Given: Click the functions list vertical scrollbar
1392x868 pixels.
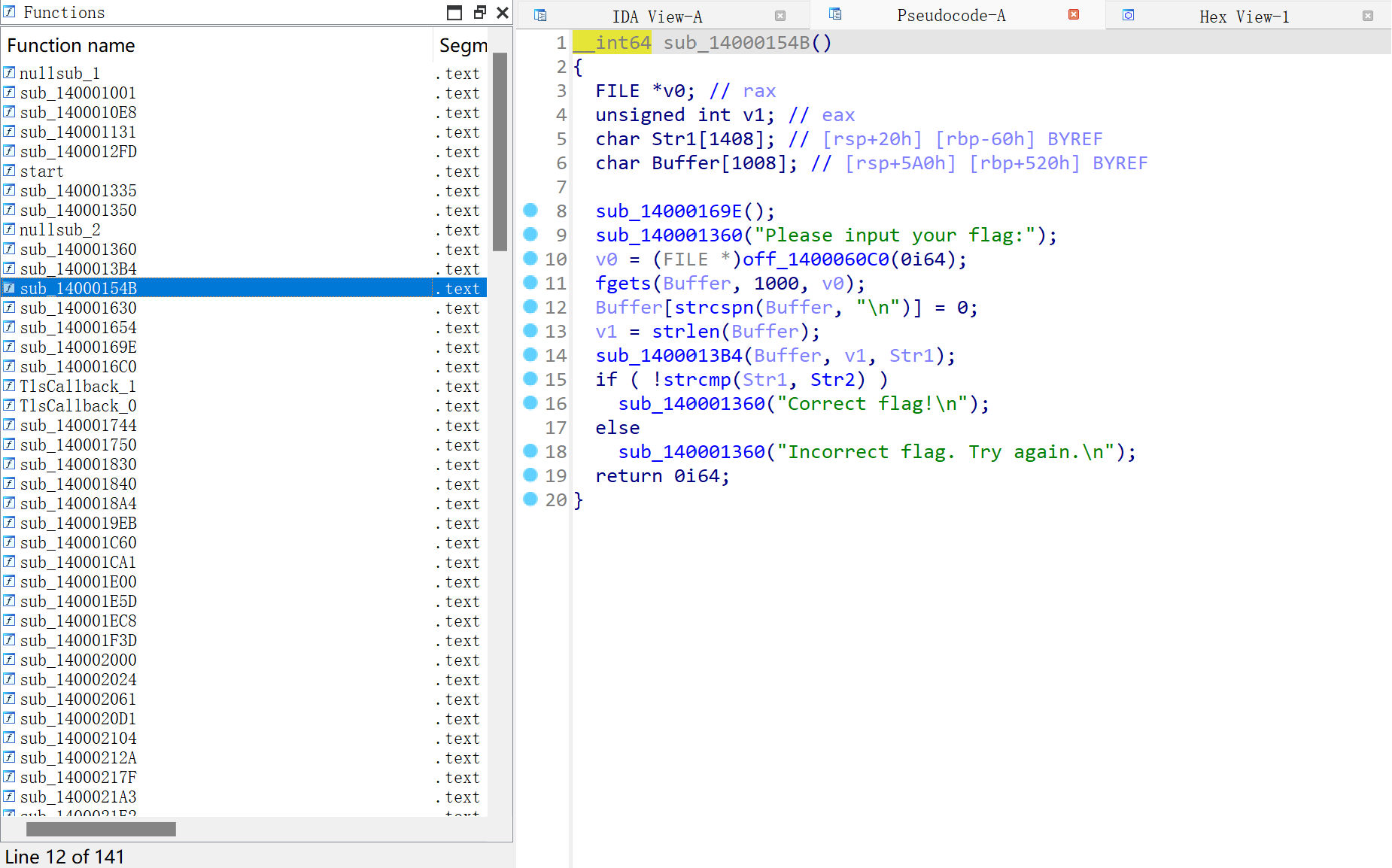Looking at the screenshot, I should pos(500,150).
